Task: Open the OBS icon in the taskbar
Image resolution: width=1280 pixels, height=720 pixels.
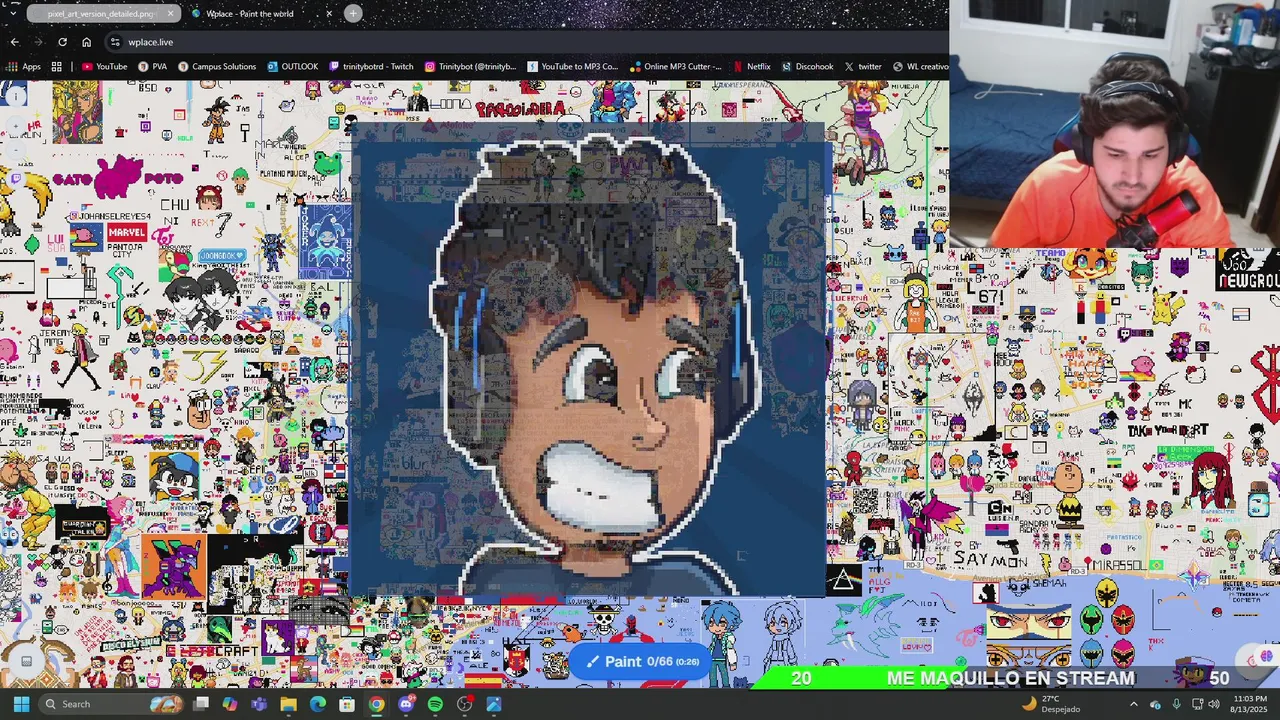Action: coord(465,704)
